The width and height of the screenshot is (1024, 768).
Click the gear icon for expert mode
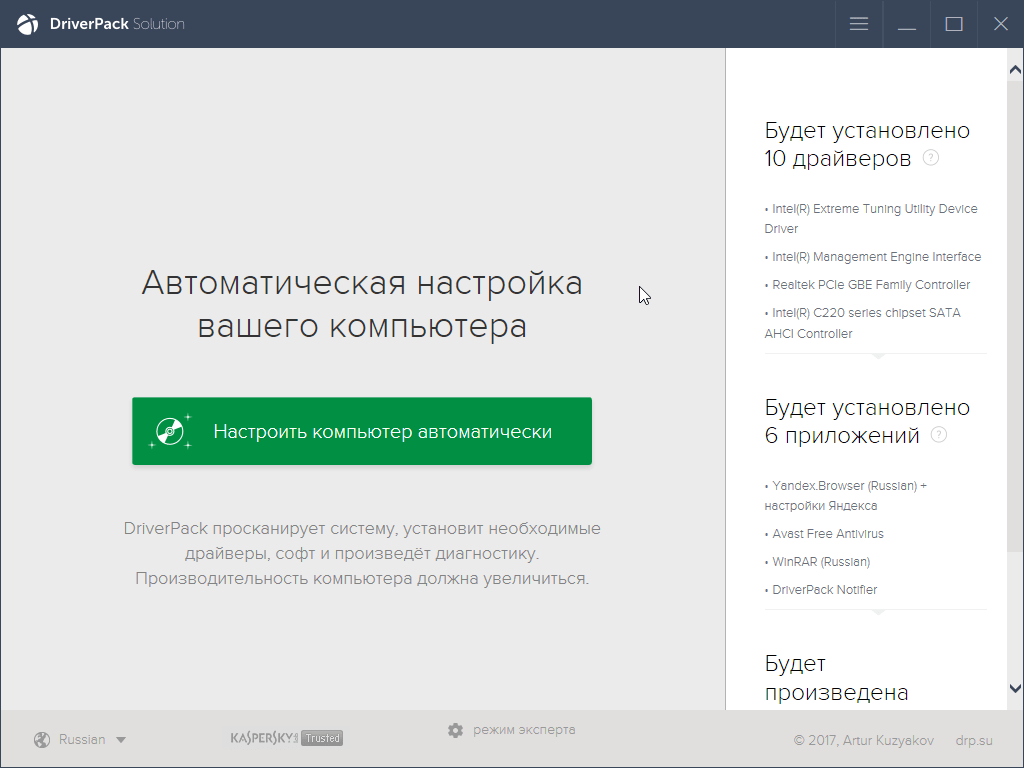tap(455, 730)
